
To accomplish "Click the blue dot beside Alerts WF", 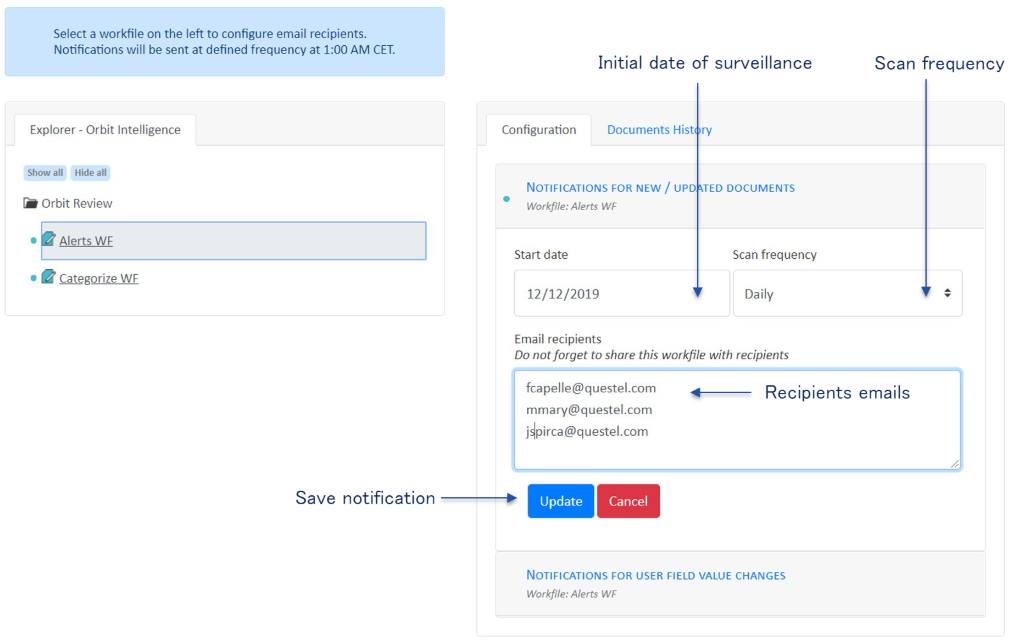I will [x=34, y=241].
